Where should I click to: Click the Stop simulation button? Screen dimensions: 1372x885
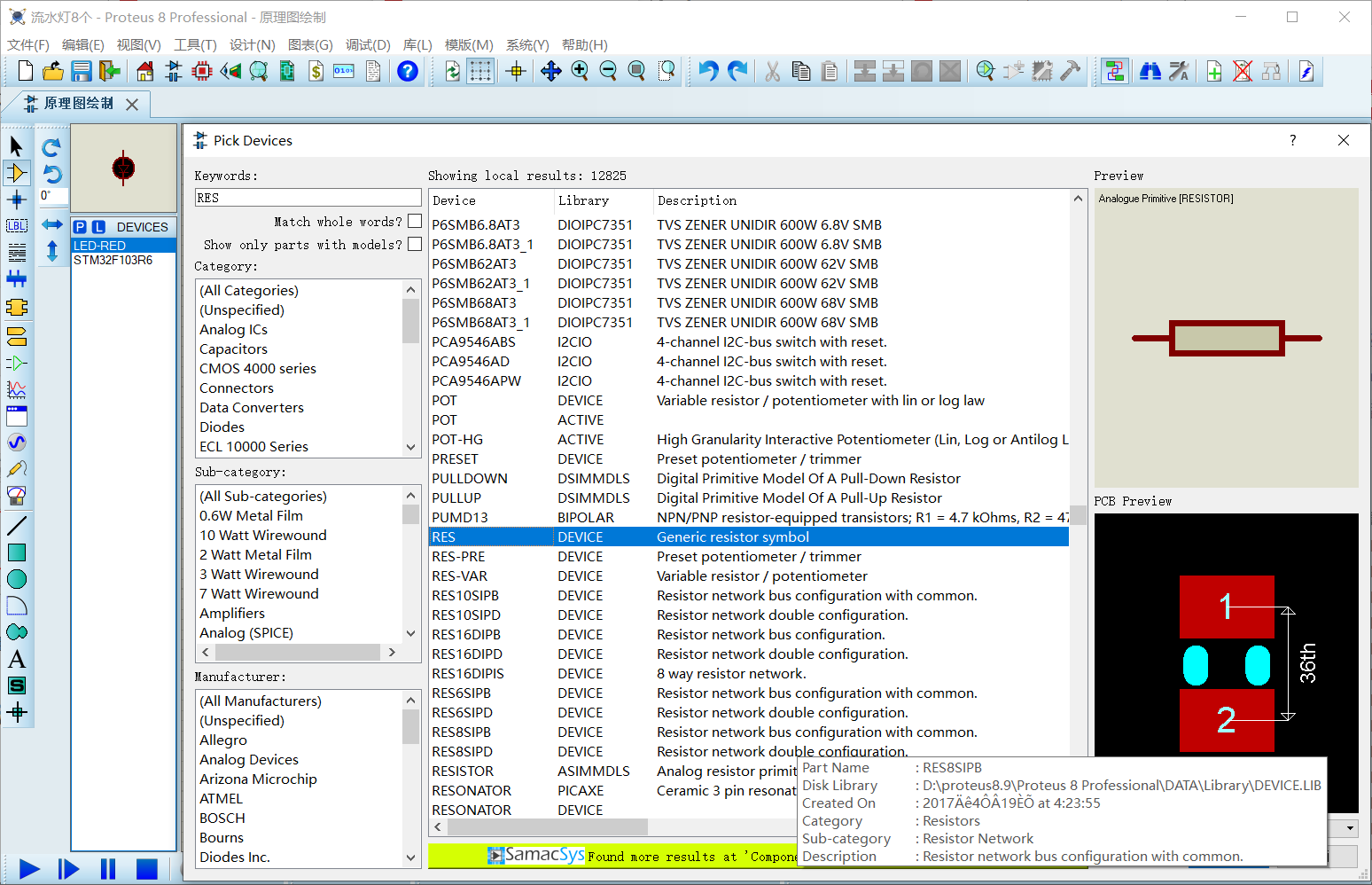pos(147,869)
